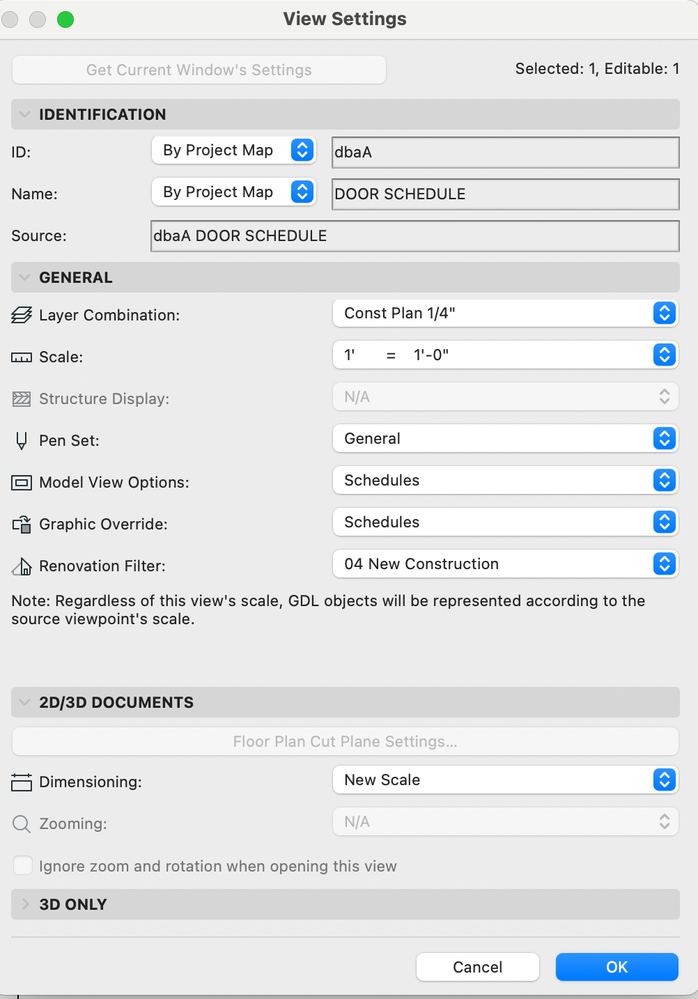Screen dimensions: 698x999
Task: Click the Renovation Filter icon
Action: [22, 566]
